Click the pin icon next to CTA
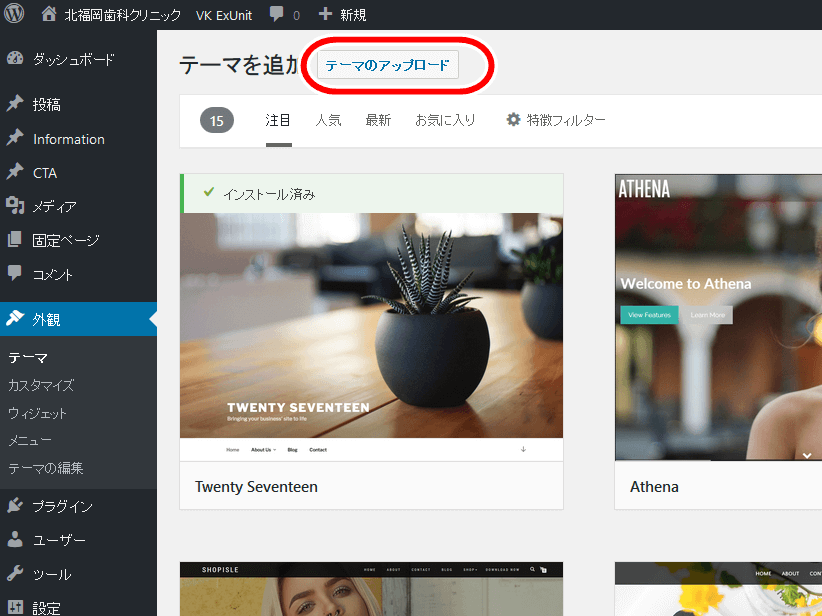822x616 pixels. tap(15, 172)
